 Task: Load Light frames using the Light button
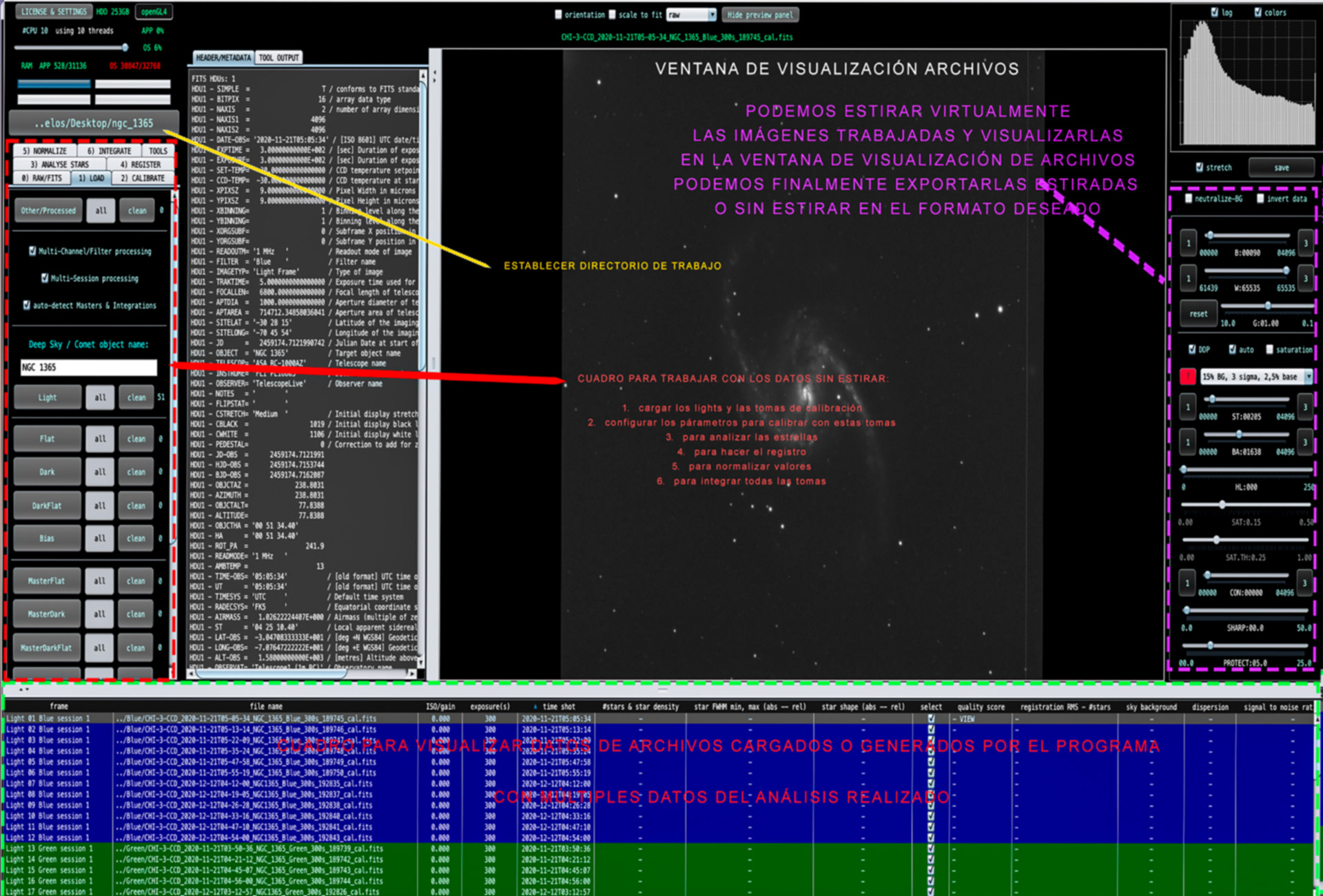(x=46, y=397)
